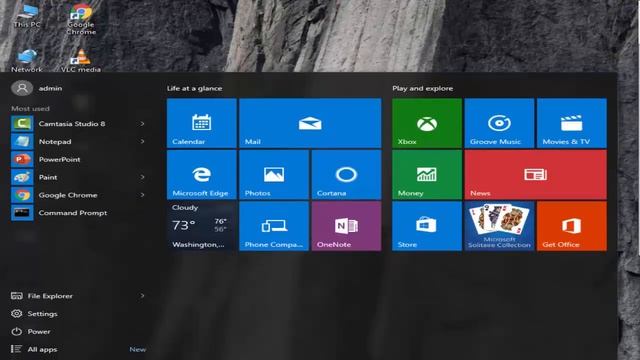Image resolution: width=640 pixels, height=360 pixels.
Task: Open the Mail tile
Action: pyautogui.click(x=310, y=123)
